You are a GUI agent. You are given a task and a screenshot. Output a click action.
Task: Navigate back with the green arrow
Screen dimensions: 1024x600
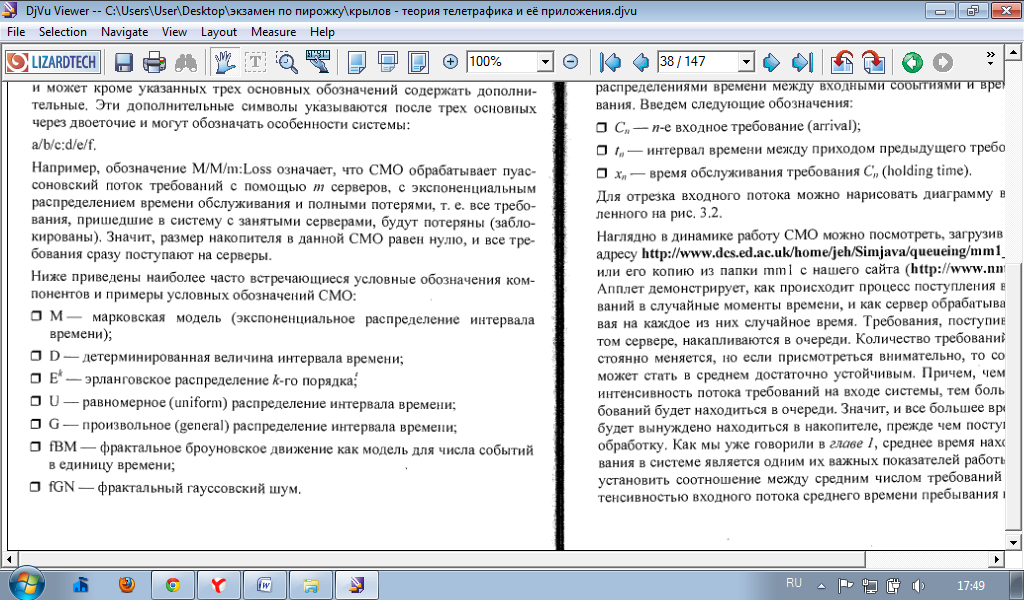tap(912, 63)
